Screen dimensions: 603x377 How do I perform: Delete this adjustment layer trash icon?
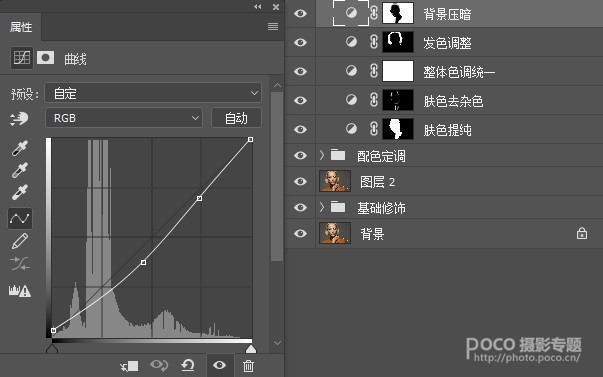point(248,365)
